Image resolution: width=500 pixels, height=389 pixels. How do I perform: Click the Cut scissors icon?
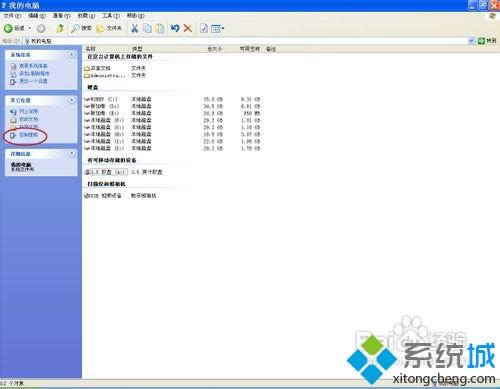(134, 28)
